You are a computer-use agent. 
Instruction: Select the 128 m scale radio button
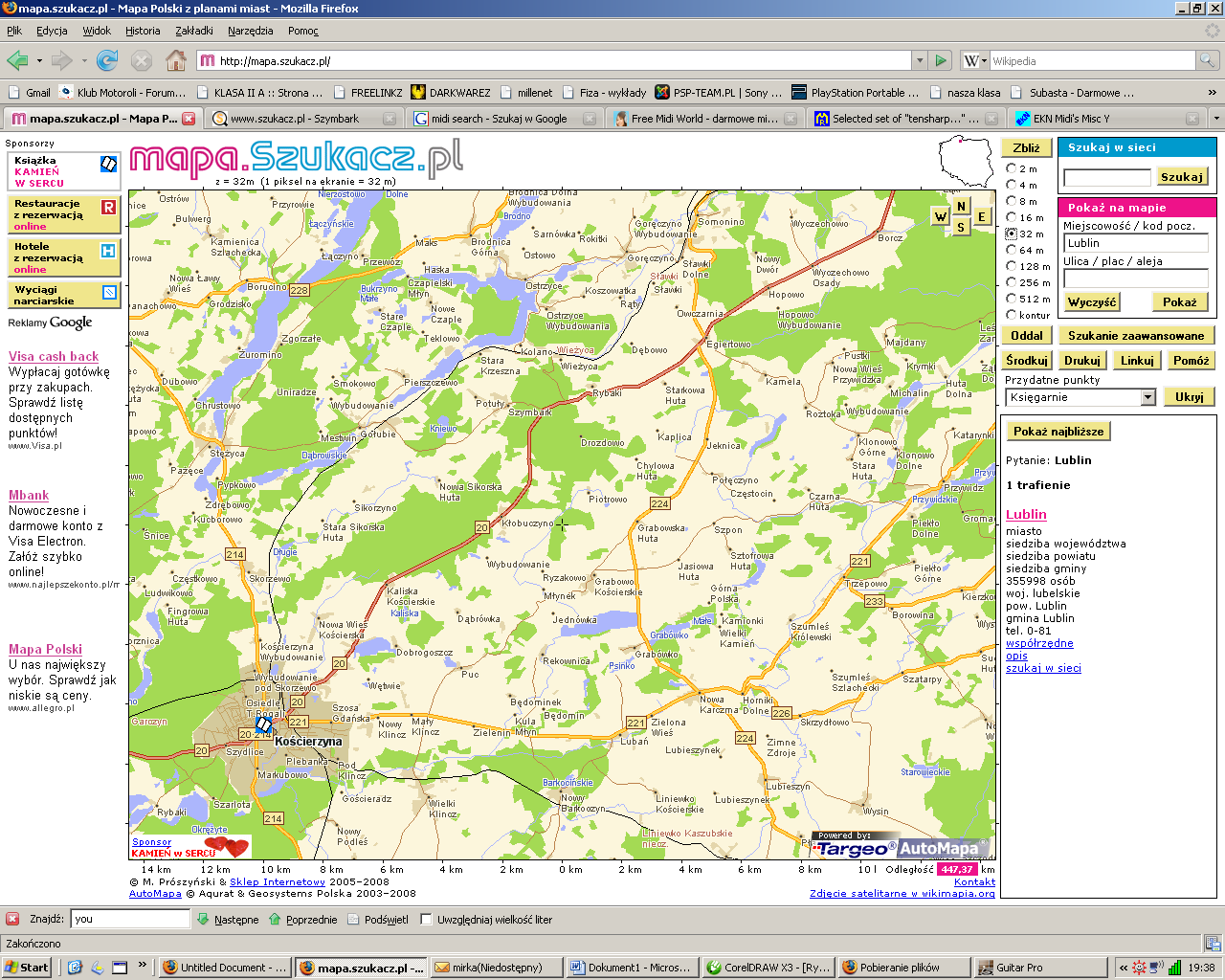1011,266
